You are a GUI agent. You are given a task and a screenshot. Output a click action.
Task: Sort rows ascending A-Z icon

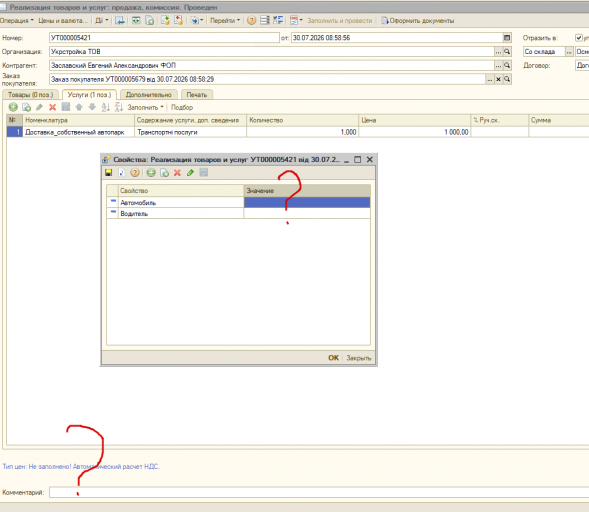point(106,107)
